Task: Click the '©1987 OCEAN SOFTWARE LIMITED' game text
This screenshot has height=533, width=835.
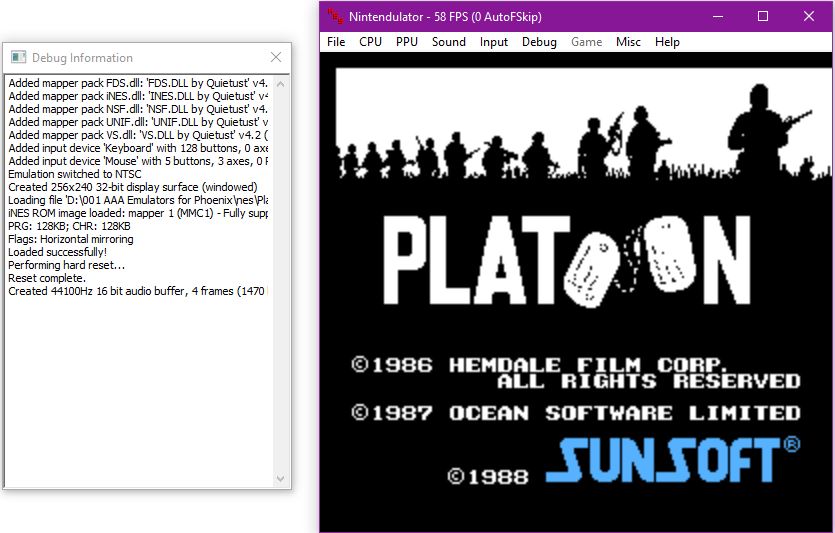Action: [x=576, y=413]
